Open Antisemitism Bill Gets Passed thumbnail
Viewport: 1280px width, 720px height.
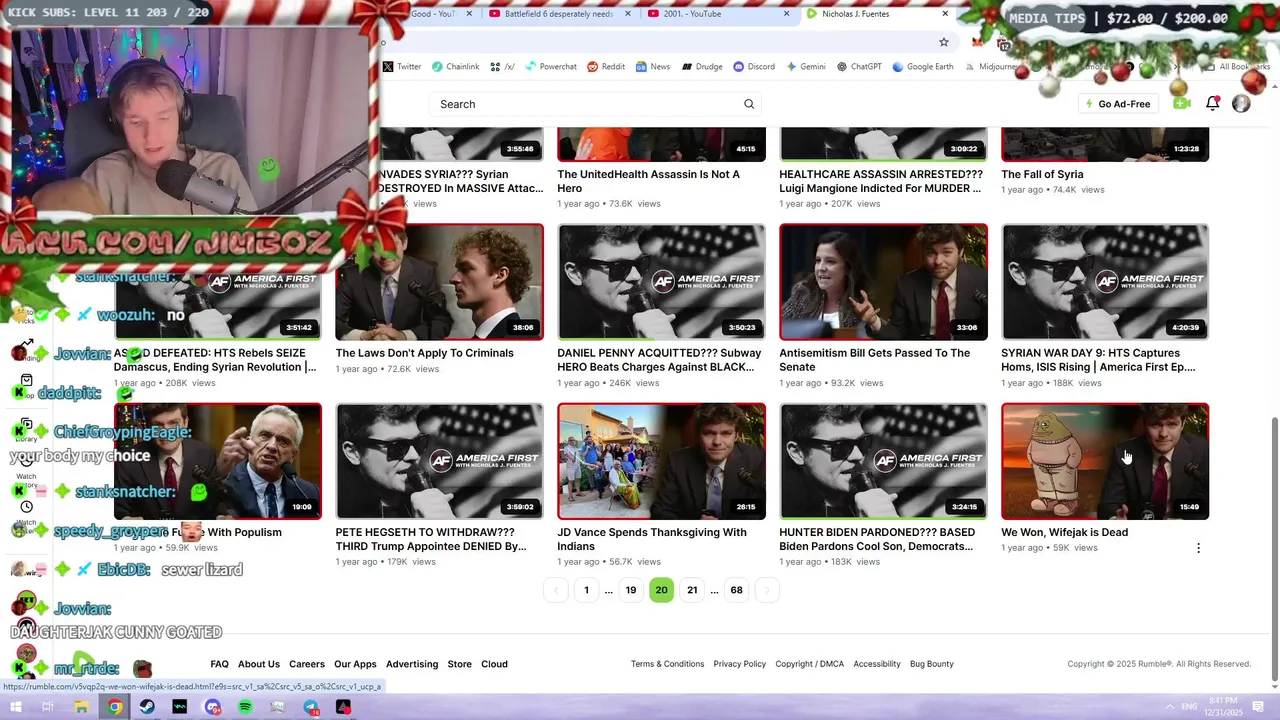coord(883,282)
